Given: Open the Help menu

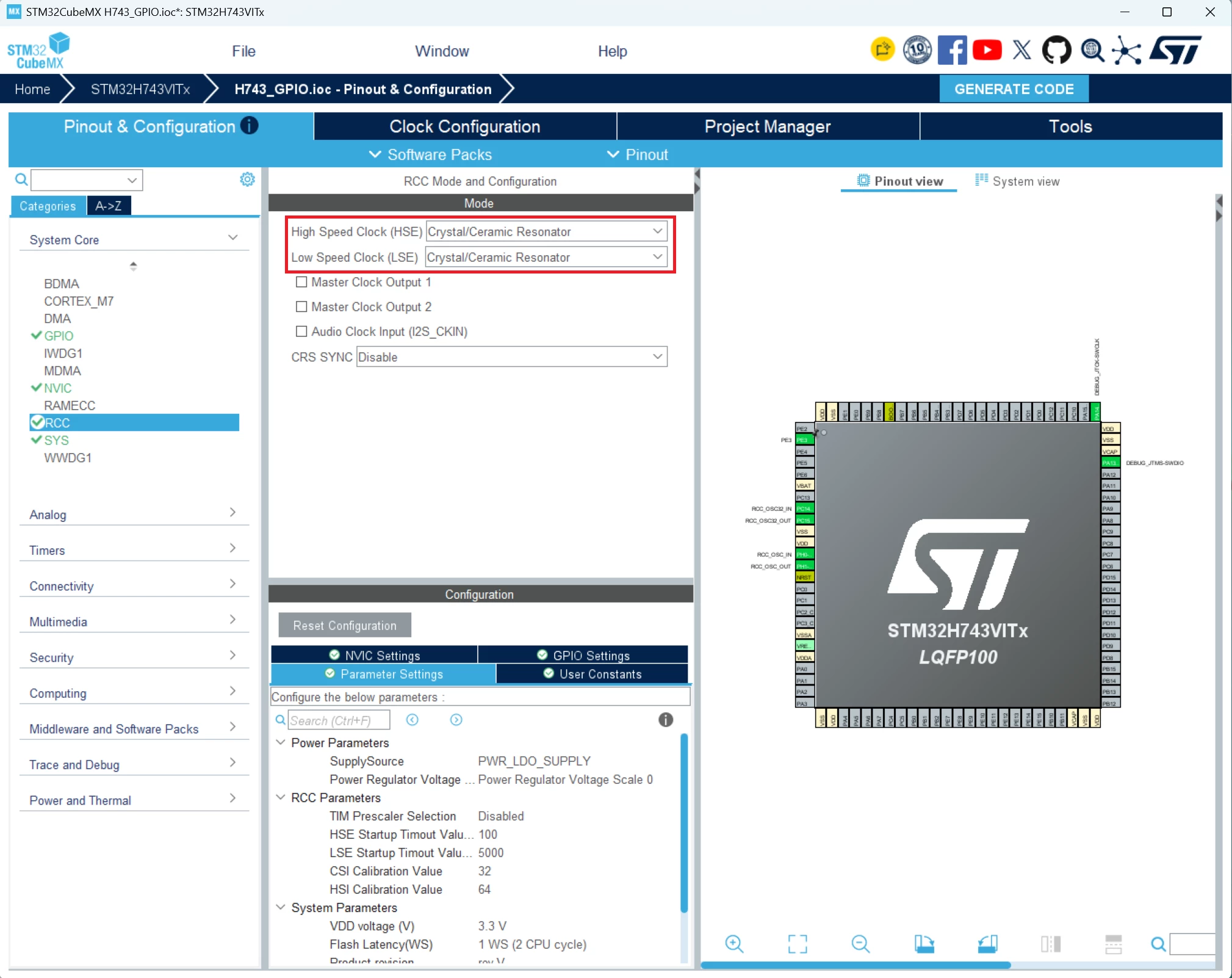Looking at the screenshot, I should [x=612, y=51].
